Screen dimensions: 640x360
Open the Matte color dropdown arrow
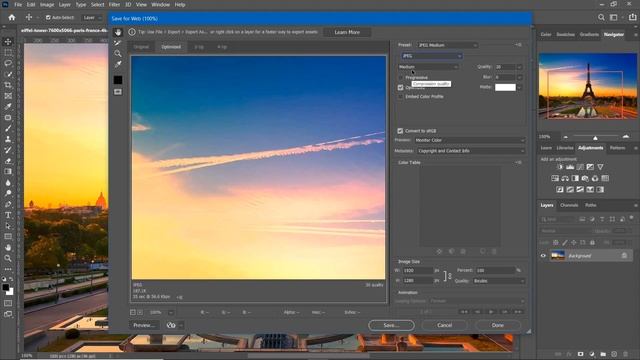pyautogui.click(x=519, y=87)
